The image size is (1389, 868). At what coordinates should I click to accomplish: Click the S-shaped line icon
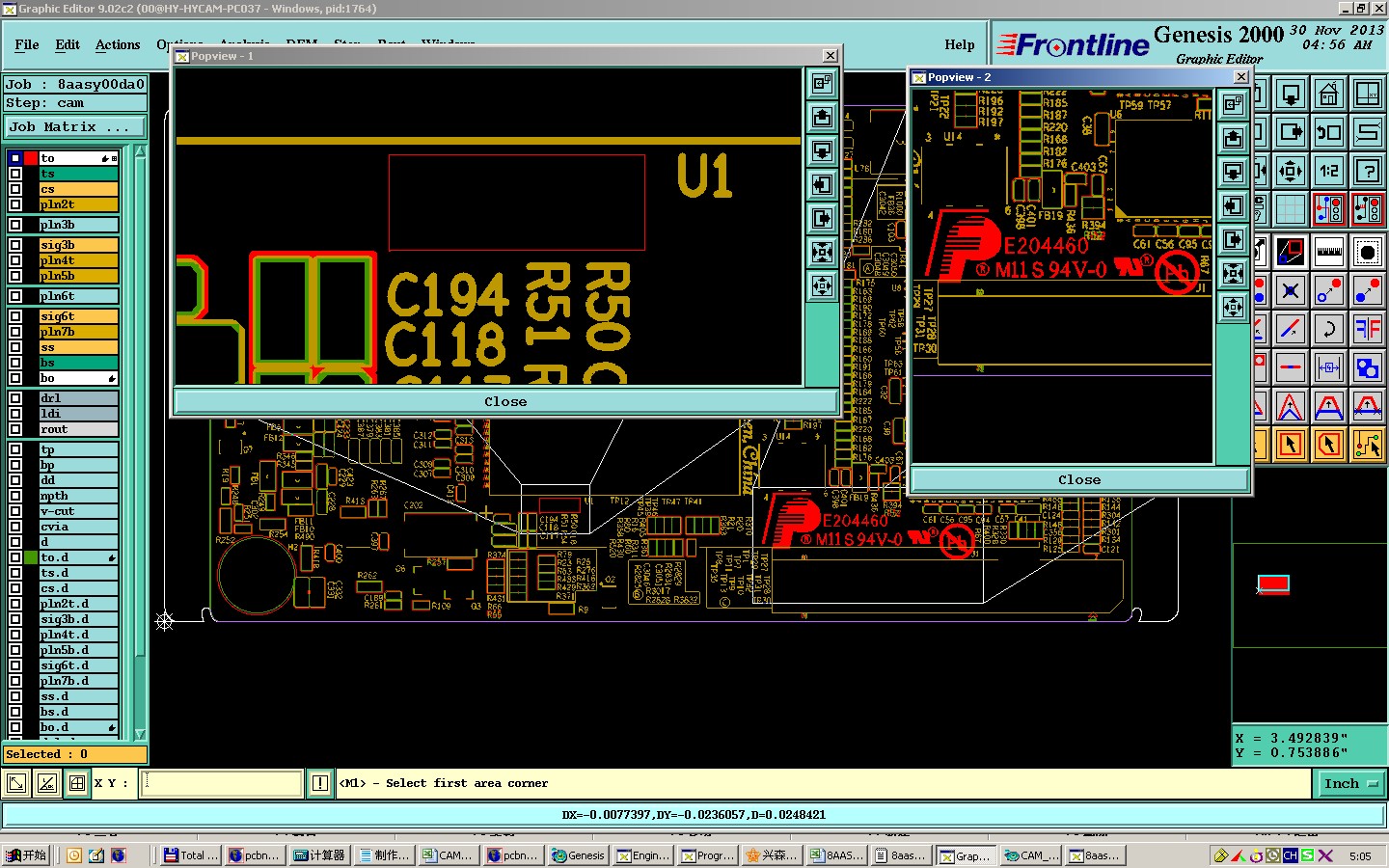tap(1368, 132)
